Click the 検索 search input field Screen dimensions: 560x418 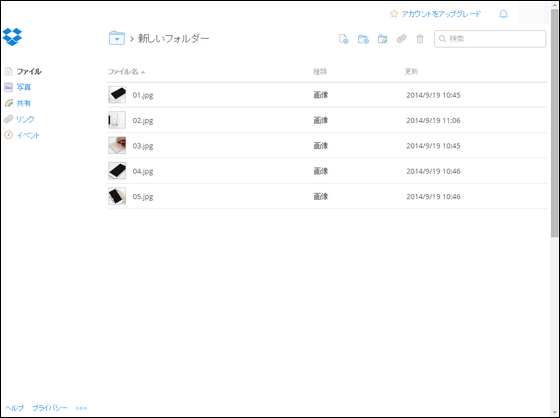[x=490, y=39]
